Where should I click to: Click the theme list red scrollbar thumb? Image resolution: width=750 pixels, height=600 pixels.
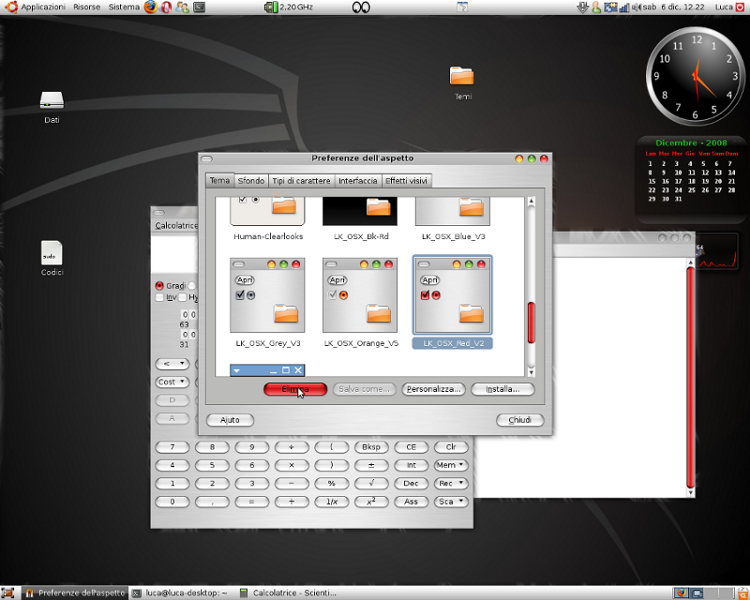click(531, 322)
